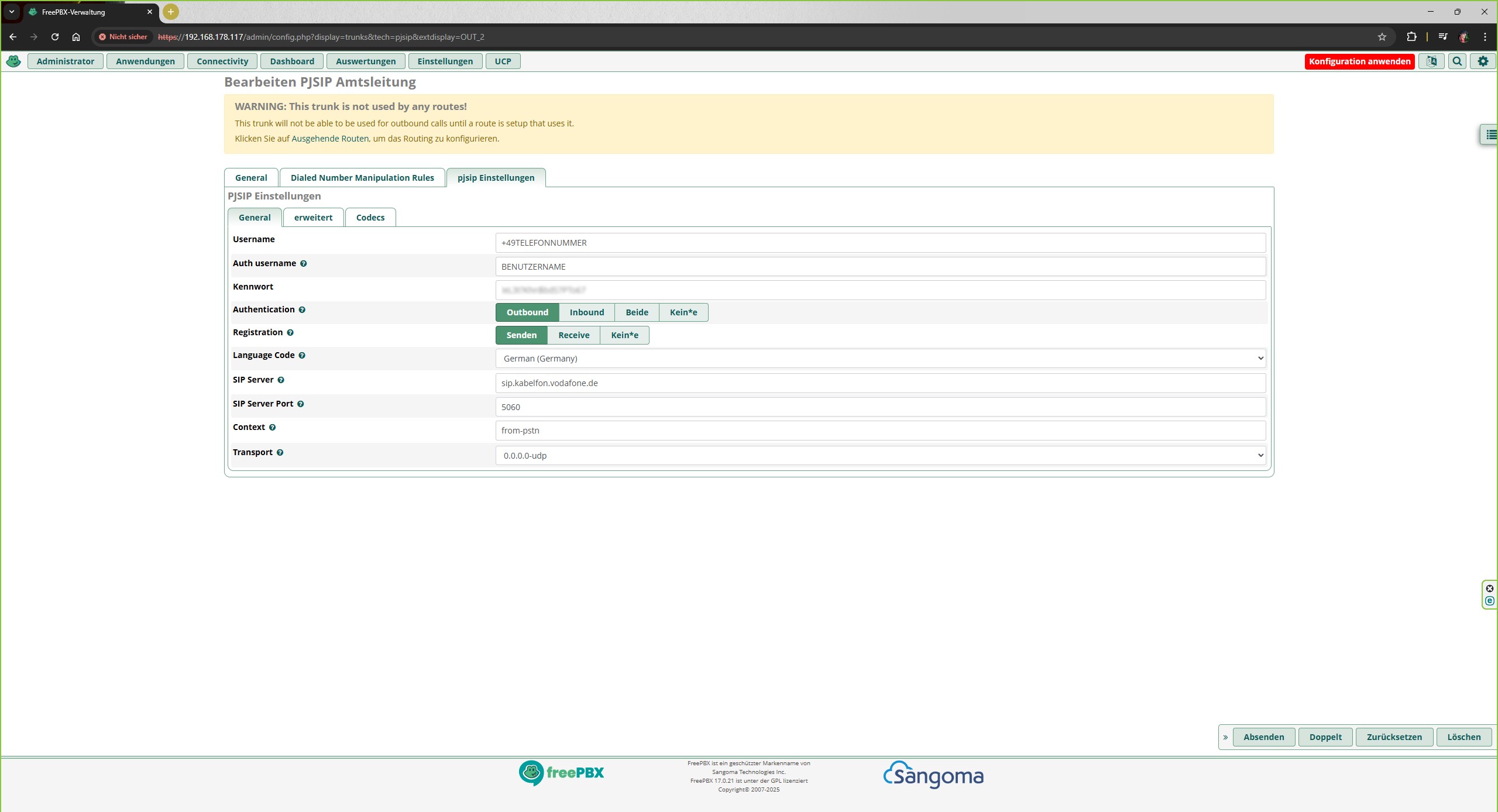Set Registration to Receive
This screenshot has width=1498, height=812.
[x=573, y=335]
